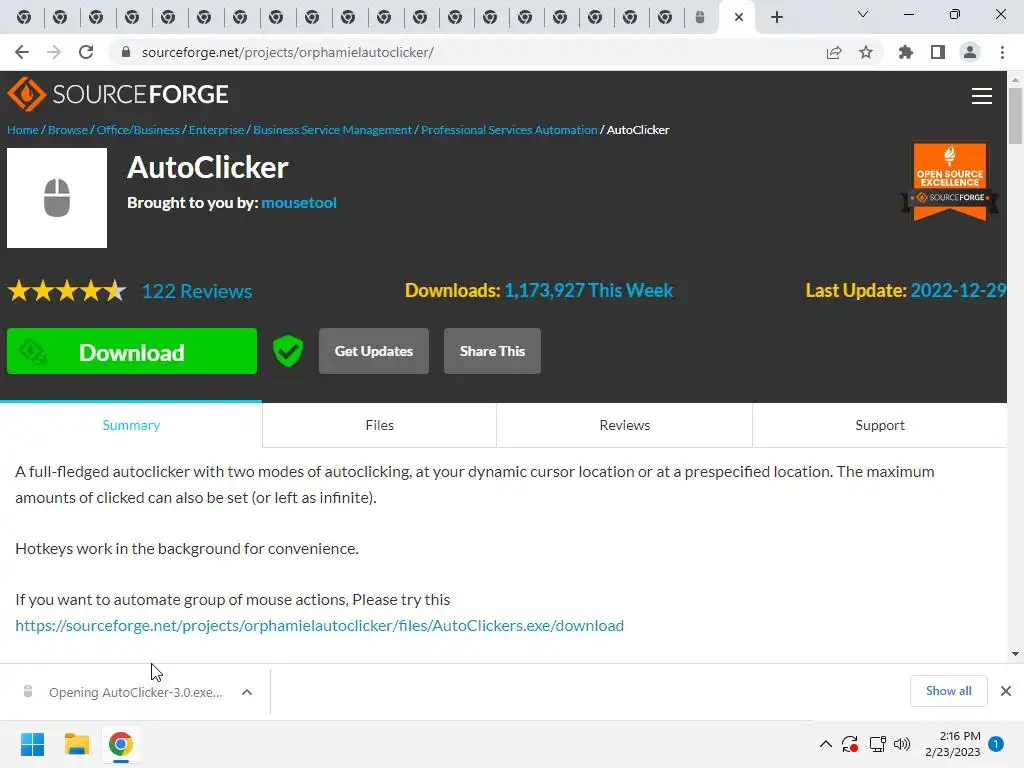Click the volume speaker tray icon
Viewport: 1024px width, 768px height.
pyautogui.click(x=902, y=744)
